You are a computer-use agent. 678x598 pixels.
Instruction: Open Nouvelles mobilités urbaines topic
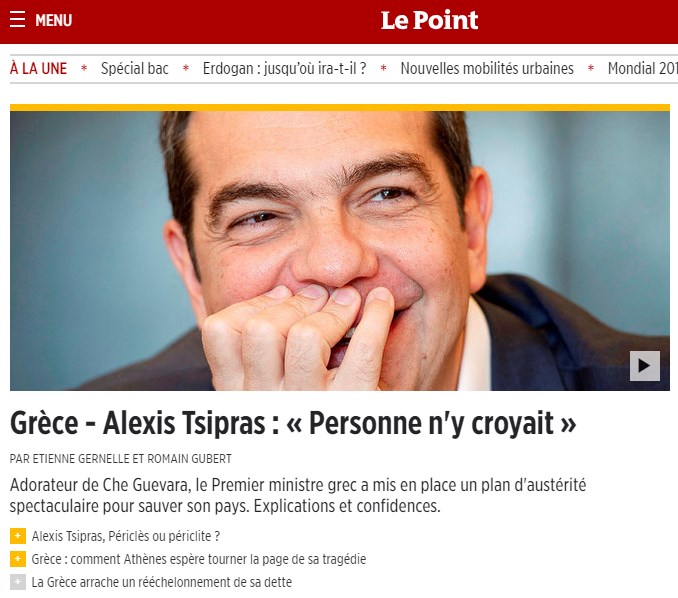click(487, 68)
